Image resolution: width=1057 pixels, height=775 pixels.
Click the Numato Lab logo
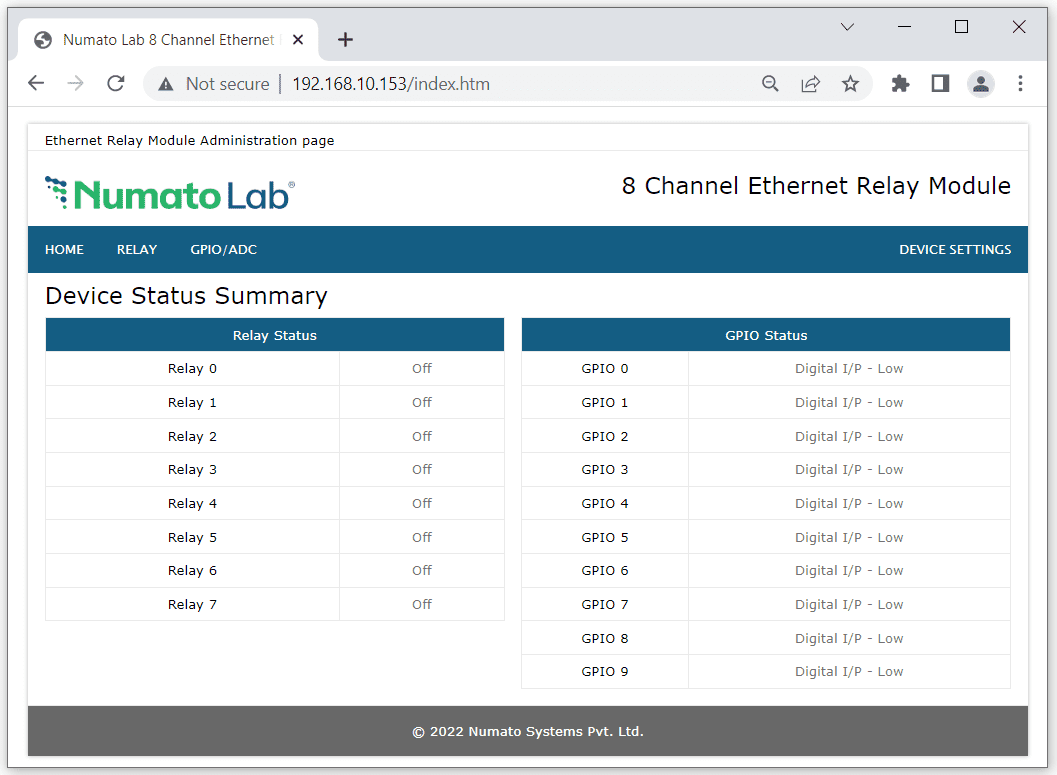click(170, 193)
